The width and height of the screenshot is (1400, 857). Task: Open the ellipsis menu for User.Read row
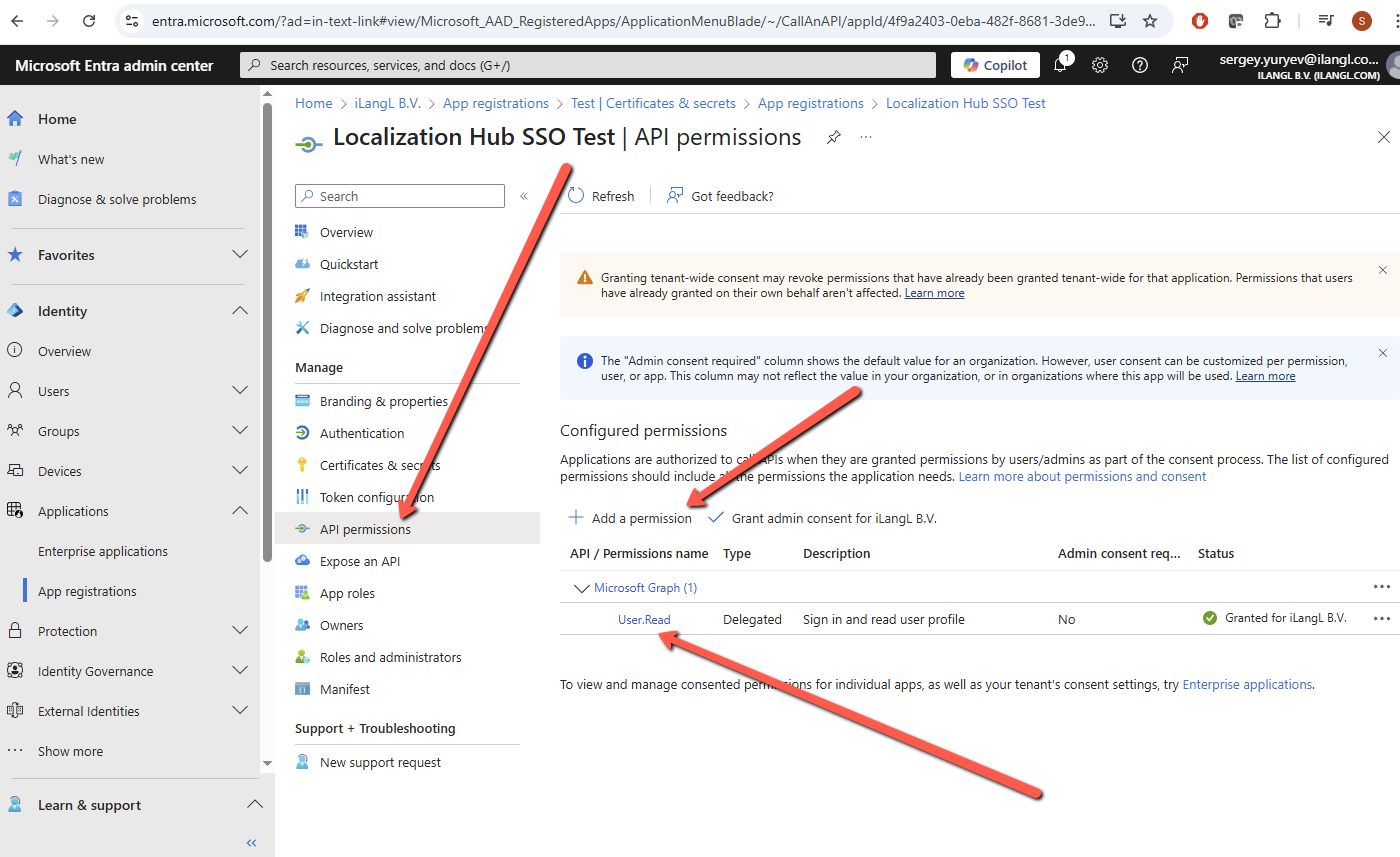[x=1382, y=618]
